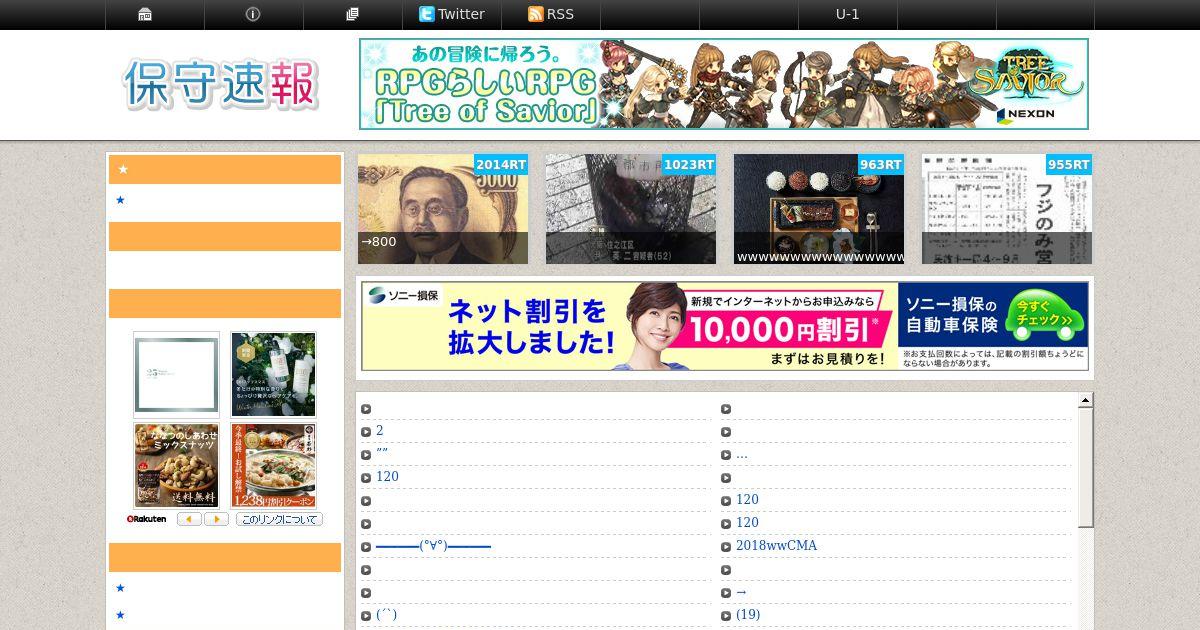Screen dimensions: 1200x630
Task: Open the 963RT food thumbnail
Action: (819, 209)
